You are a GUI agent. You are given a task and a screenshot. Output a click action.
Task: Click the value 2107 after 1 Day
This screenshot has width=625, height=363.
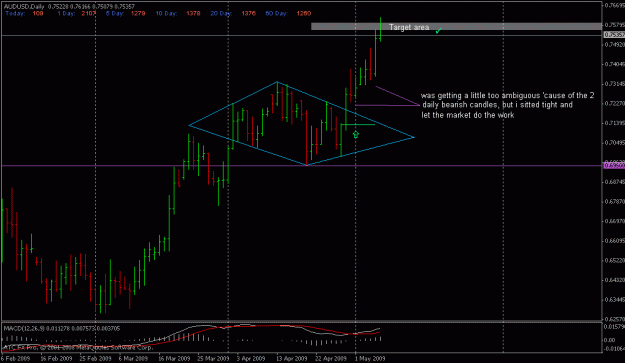click(x=88, y=13)
